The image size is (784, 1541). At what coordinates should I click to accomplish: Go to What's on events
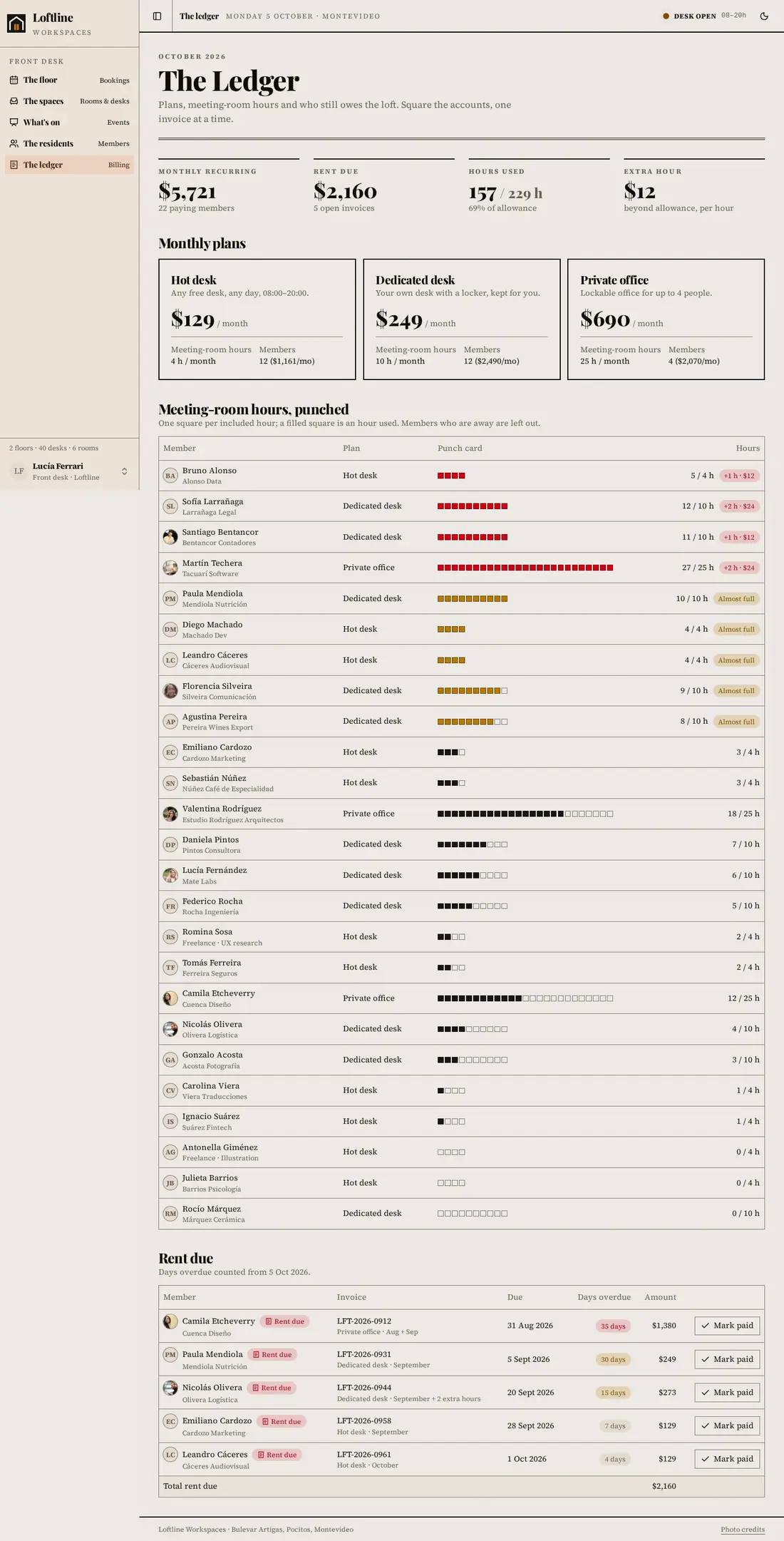[69, 123]
